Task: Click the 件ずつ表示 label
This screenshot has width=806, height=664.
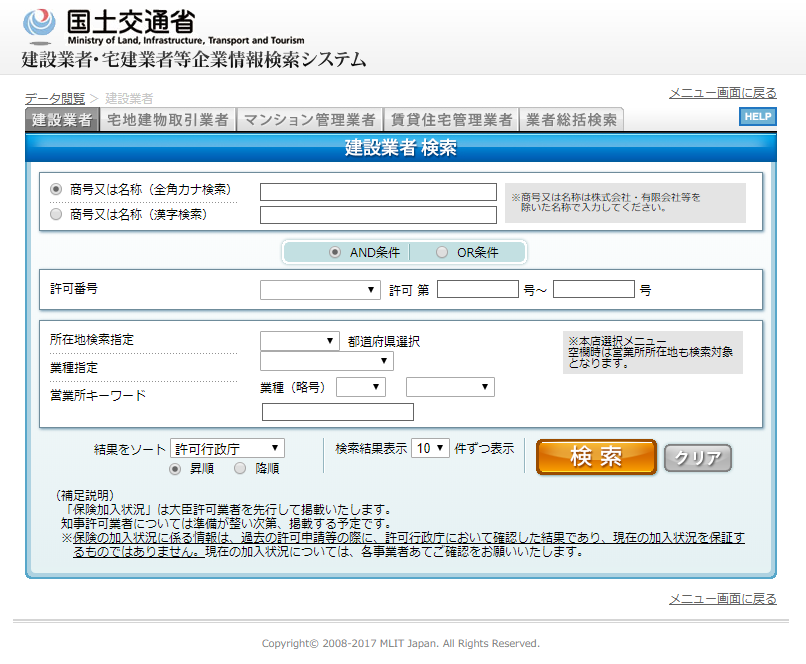Action: [x=484, y=448]
